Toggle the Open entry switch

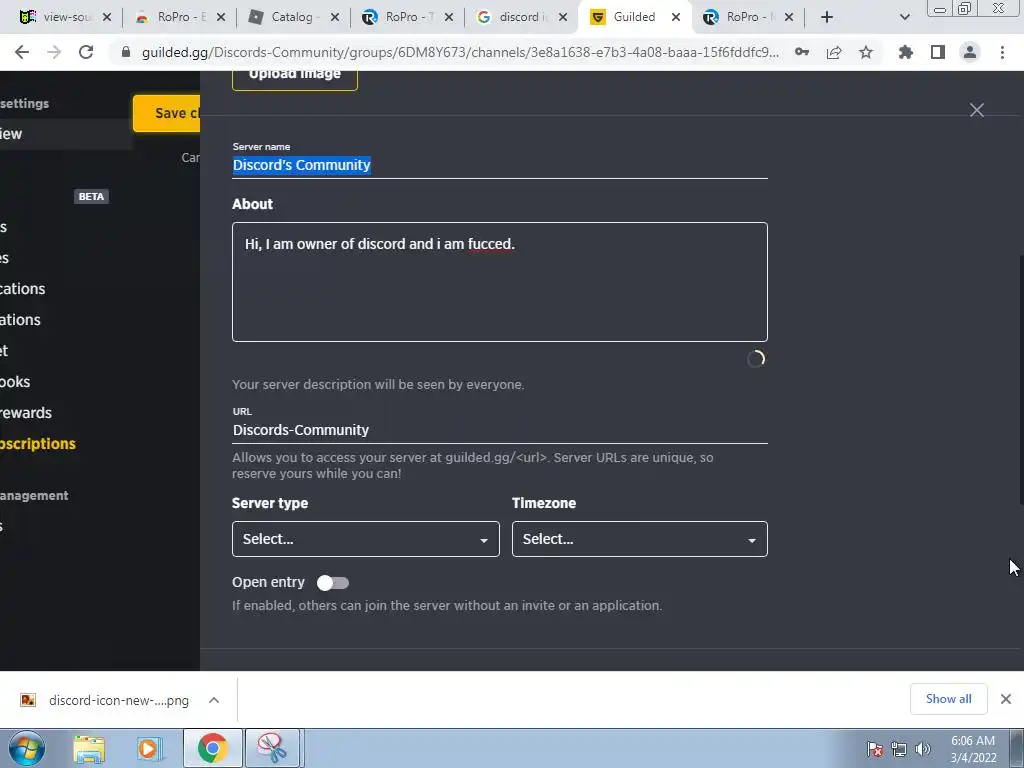(x=333, y=583)
